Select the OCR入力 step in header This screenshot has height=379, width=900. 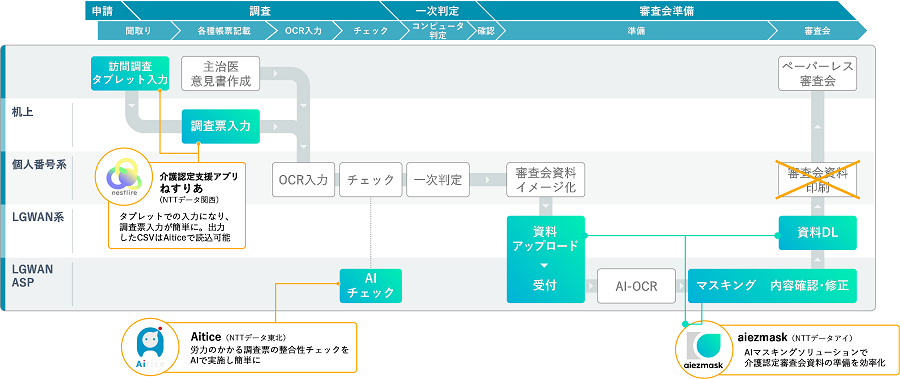coord(303,31)
